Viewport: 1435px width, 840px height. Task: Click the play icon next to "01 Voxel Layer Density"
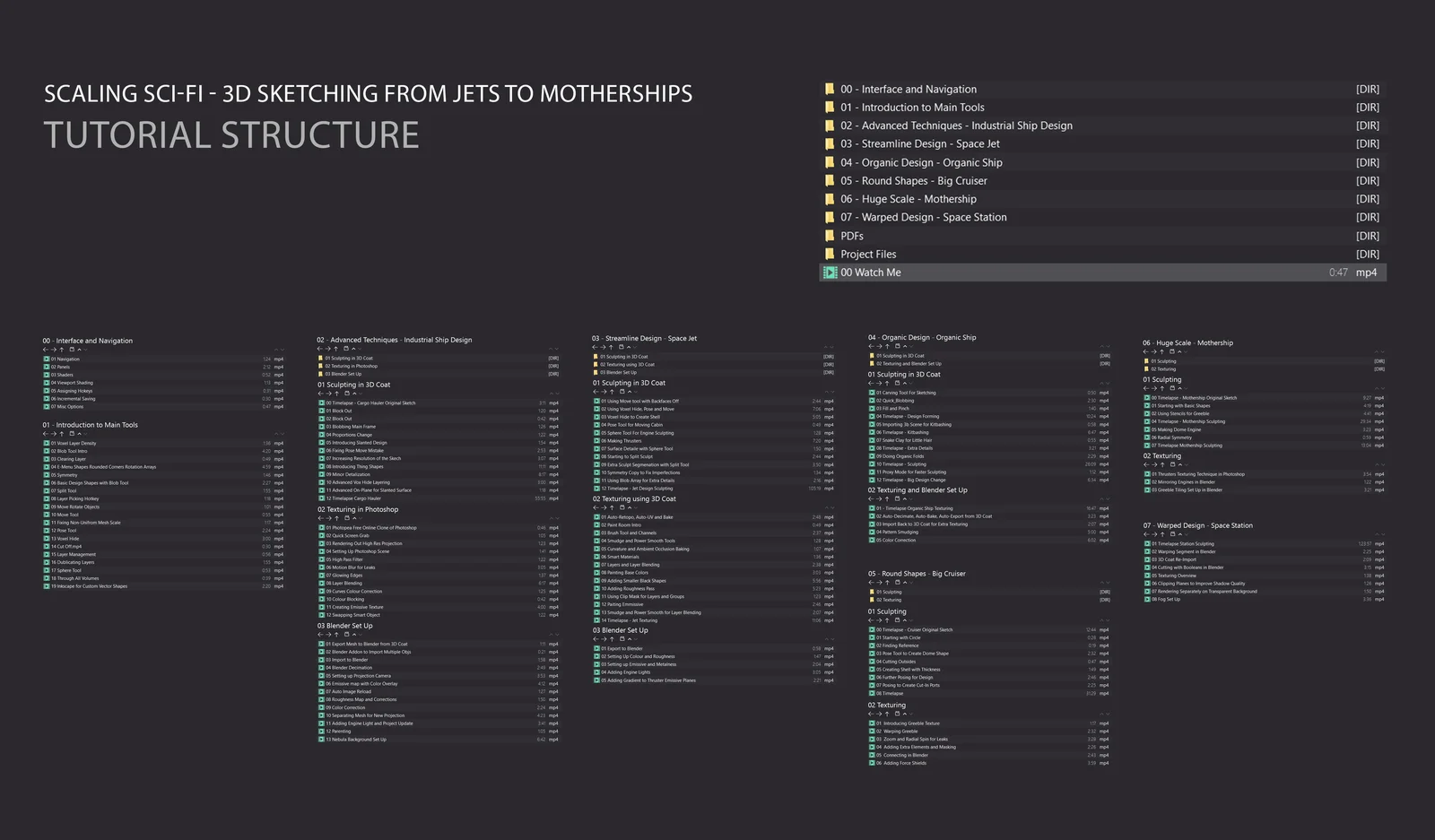pyautogui.click(x=47, y=442)
